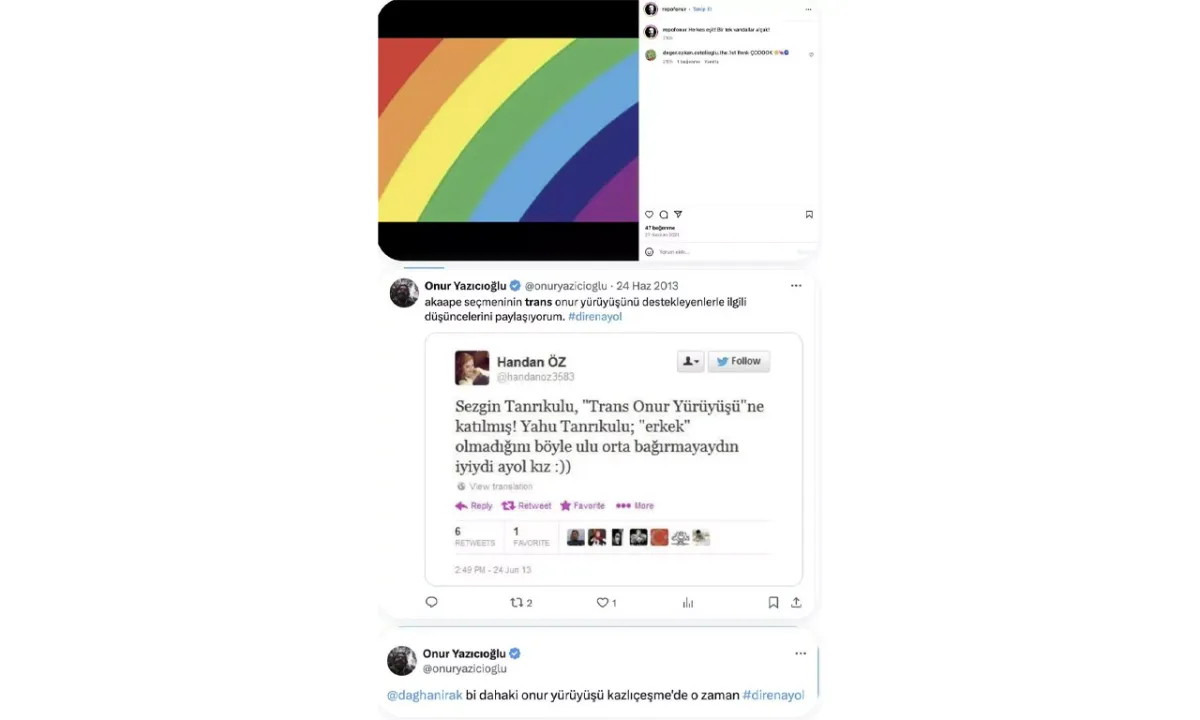Add a comment in the Yorum ekle field
1200x720 pixels.
(x=720, y=251)
